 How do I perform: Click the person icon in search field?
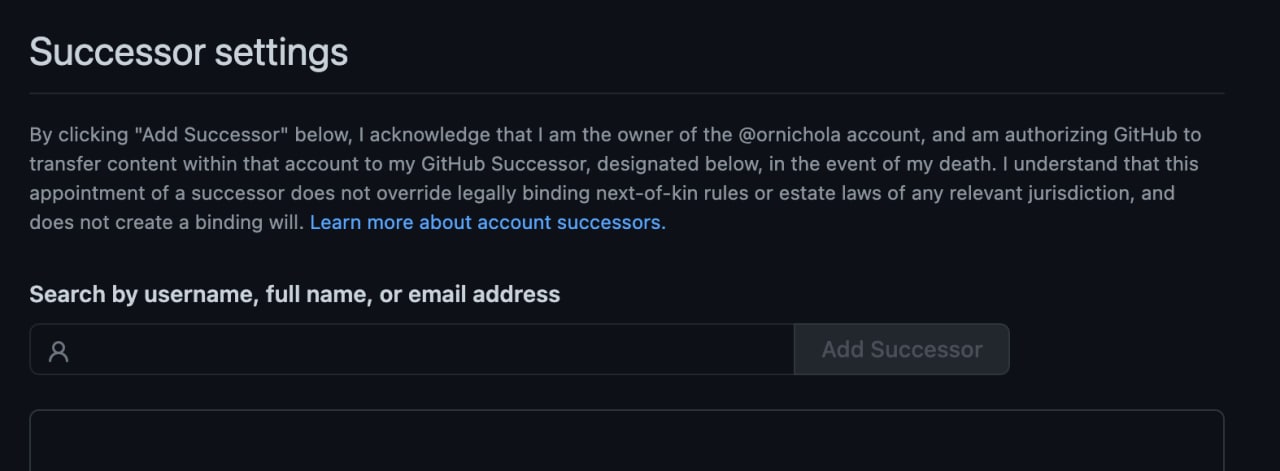click(58, 351)
